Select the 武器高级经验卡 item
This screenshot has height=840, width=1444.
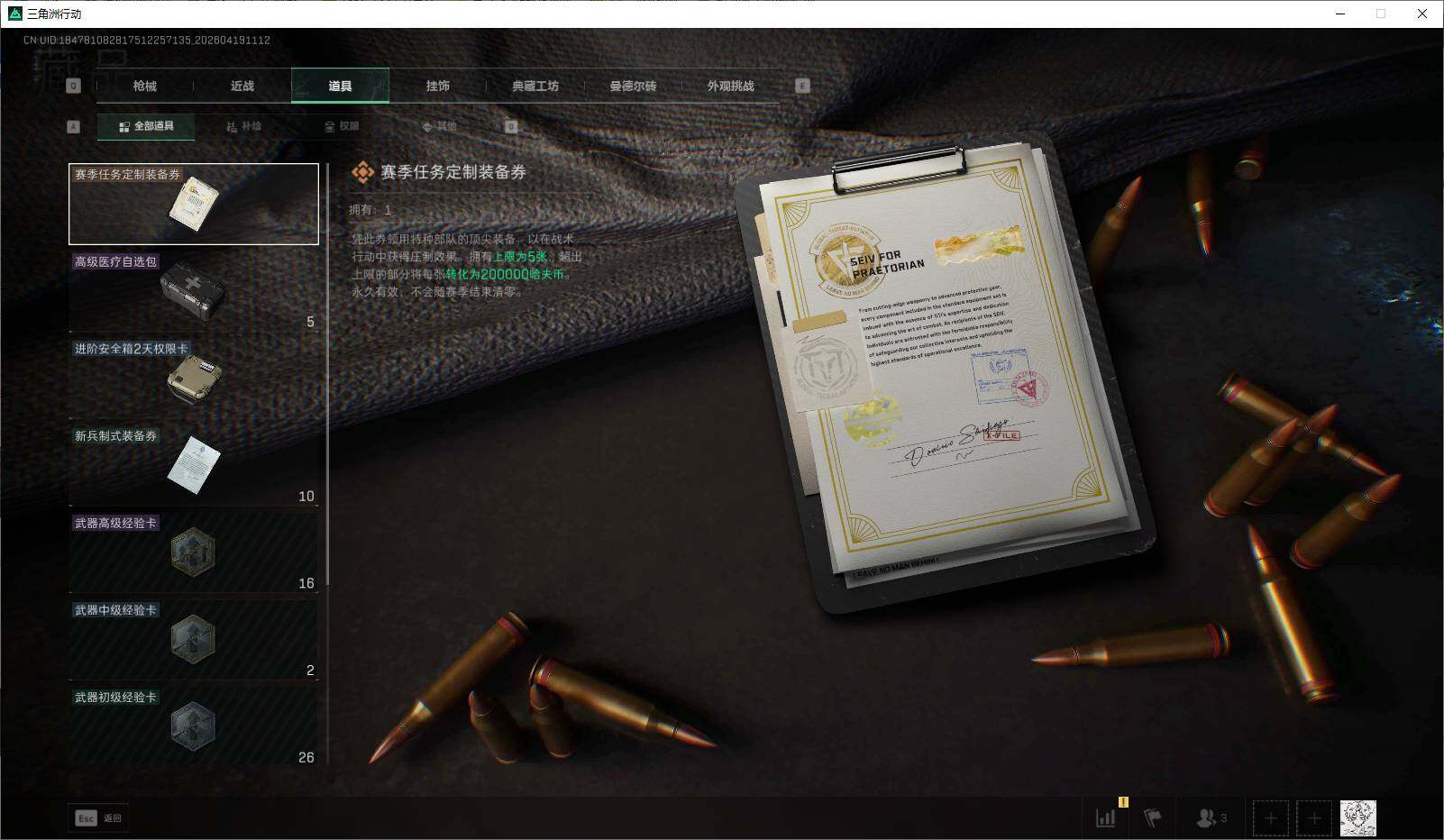(194, 552)
